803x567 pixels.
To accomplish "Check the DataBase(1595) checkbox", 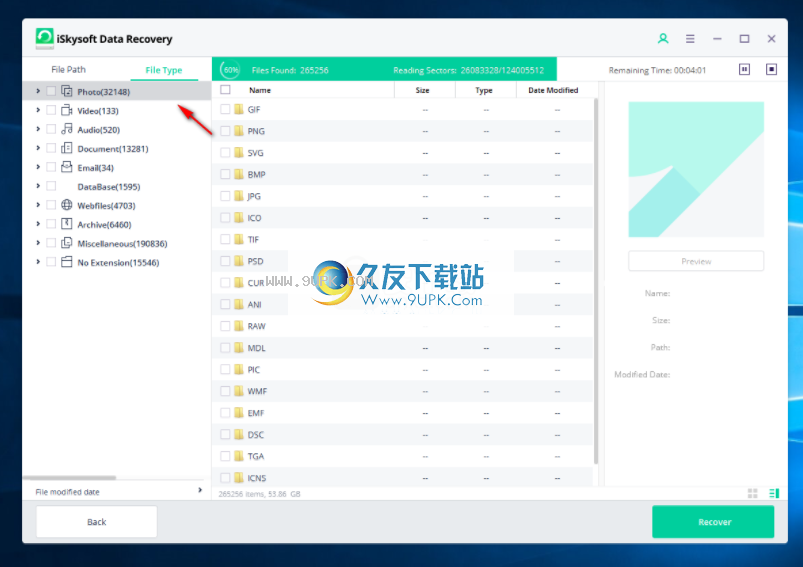I will (51, 186).
